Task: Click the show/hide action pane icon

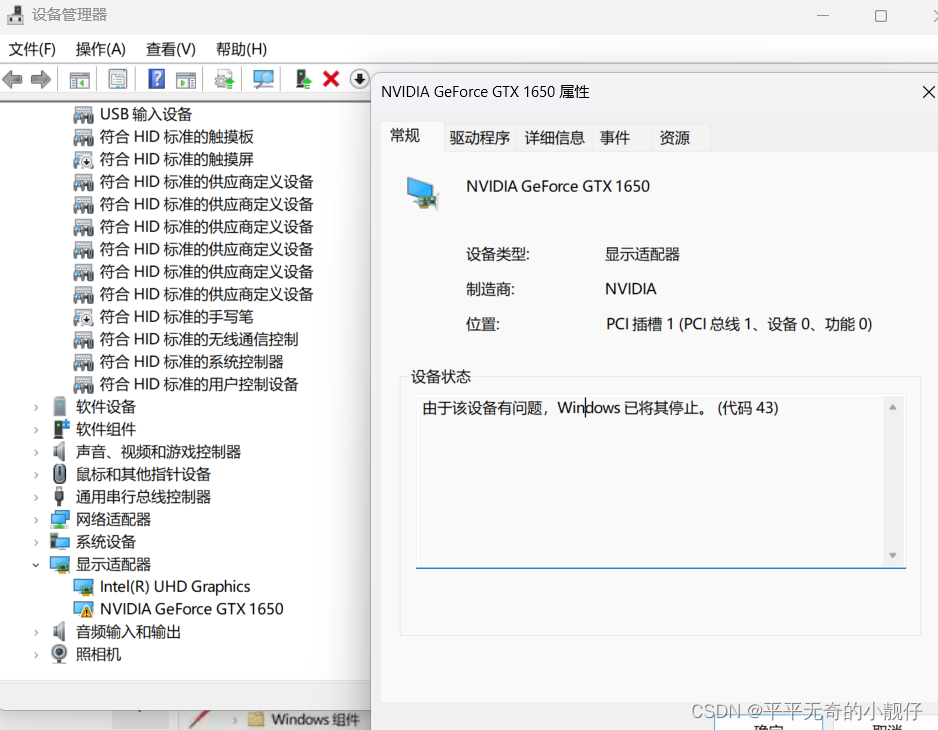Action: (186, 80)
